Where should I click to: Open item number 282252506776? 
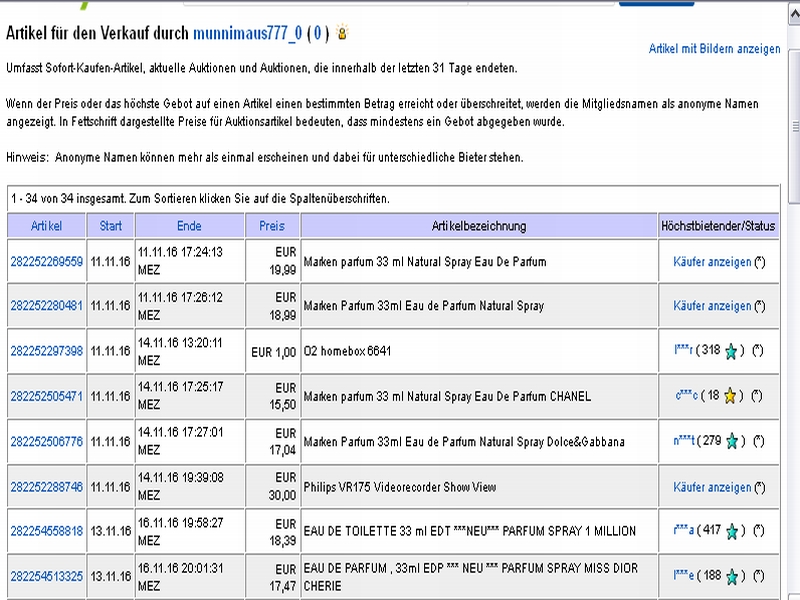point(46,441)
